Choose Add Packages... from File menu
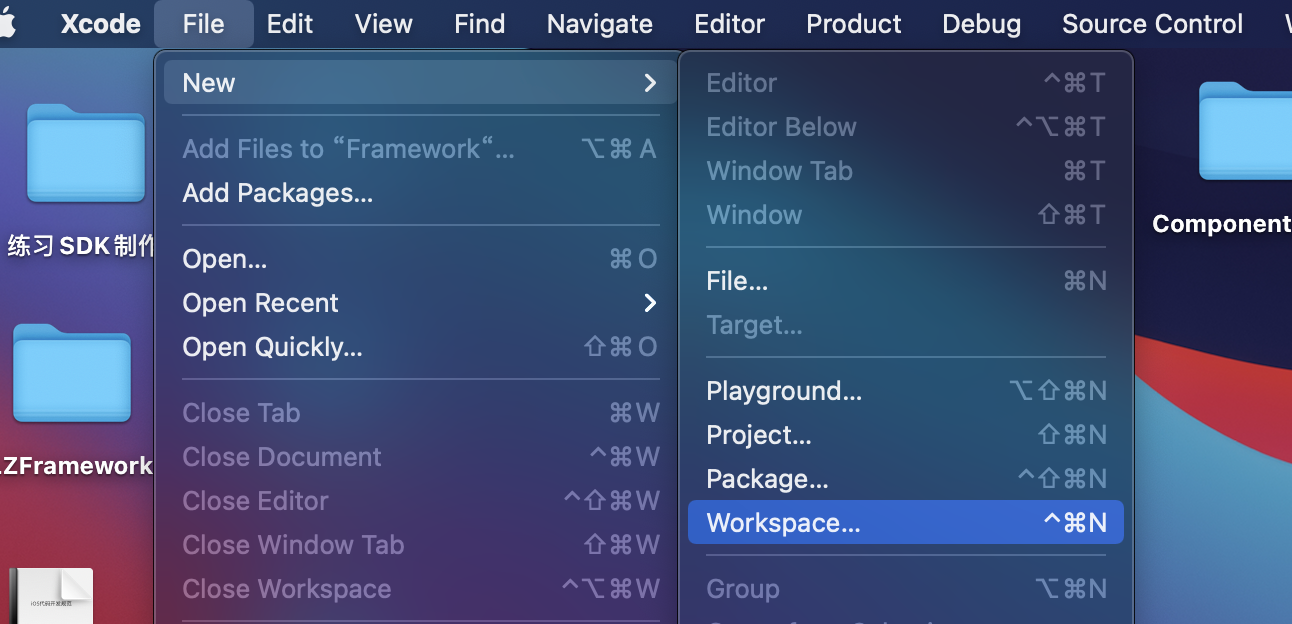Screen dimensions: 1292x624 [419, 193]
